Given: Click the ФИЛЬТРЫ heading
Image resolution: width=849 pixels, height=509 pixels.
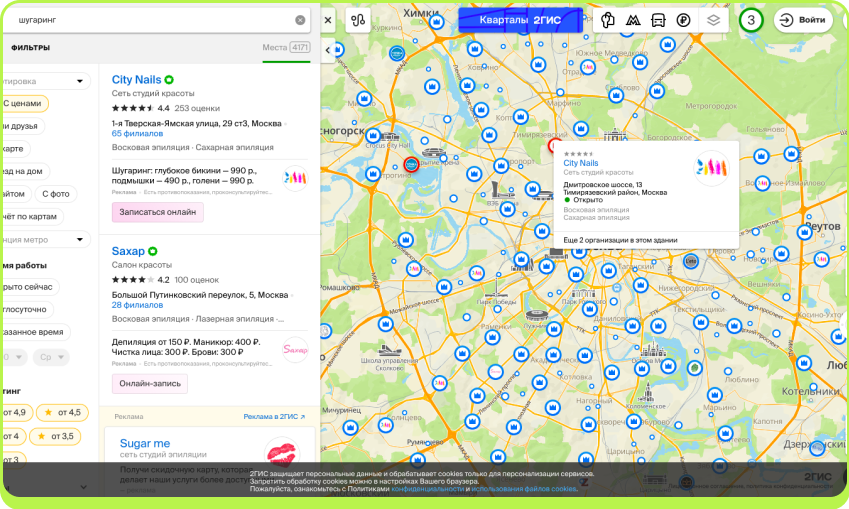Looking at the screenshot, I should (30, 48).
